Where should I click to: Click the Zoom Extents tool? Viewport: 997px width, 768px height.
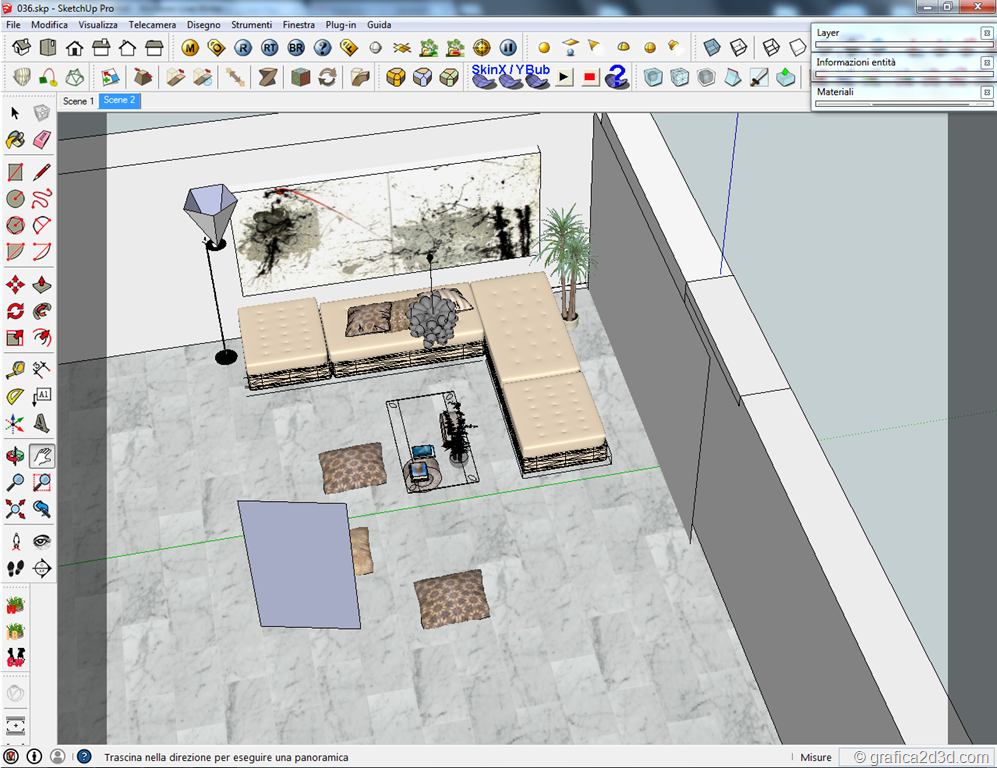15,509
